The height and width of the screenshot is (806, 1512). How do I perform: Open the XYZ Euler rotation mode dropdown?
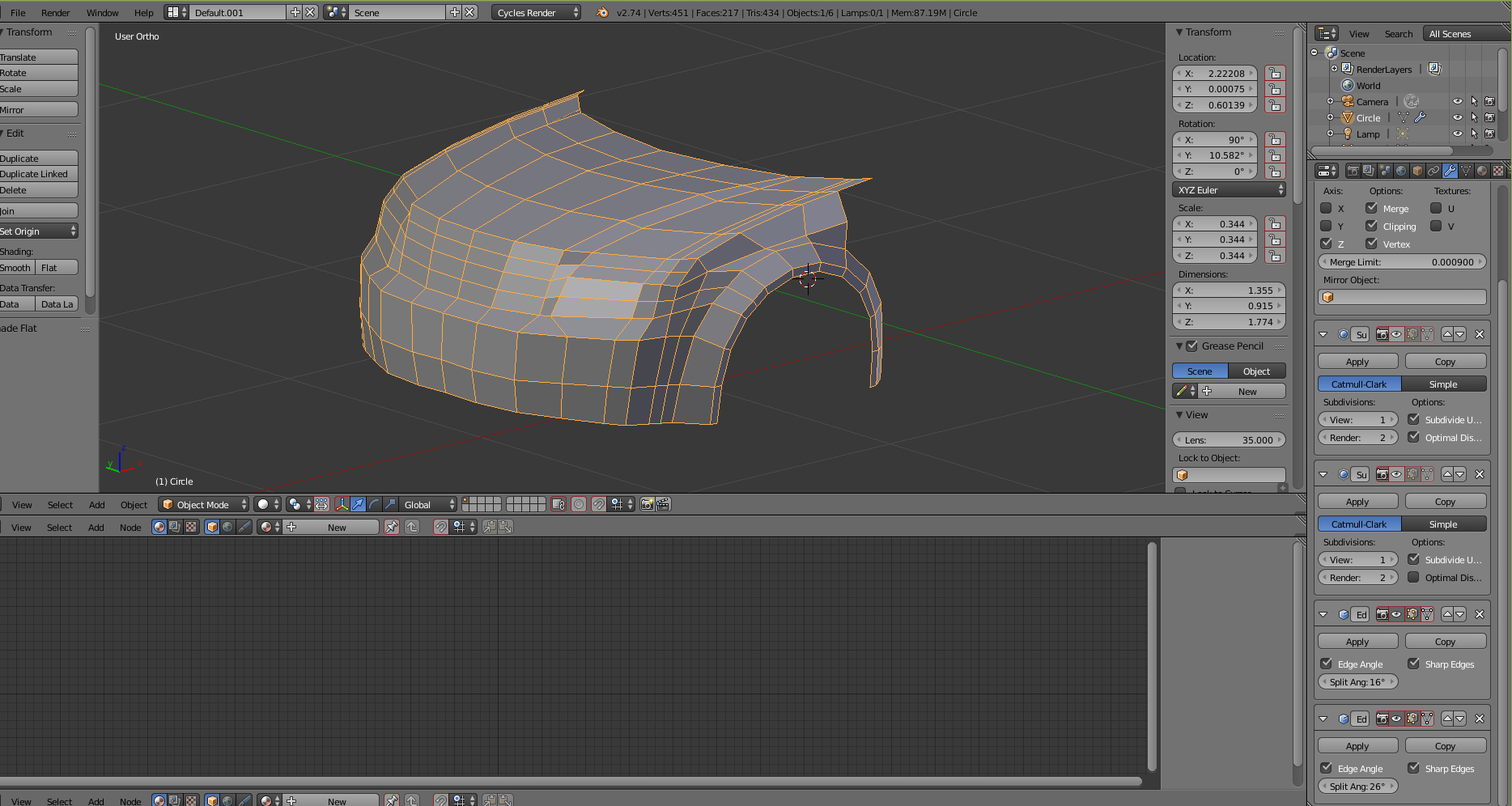(x=1229, y=189)
